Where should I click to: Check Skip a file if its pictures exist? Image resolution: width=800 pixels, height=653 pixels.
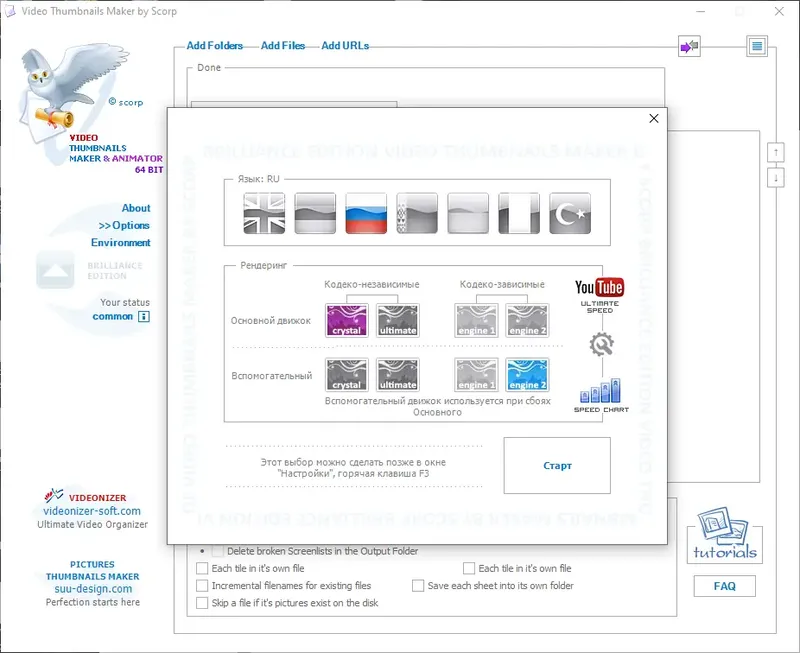point(201,602)
